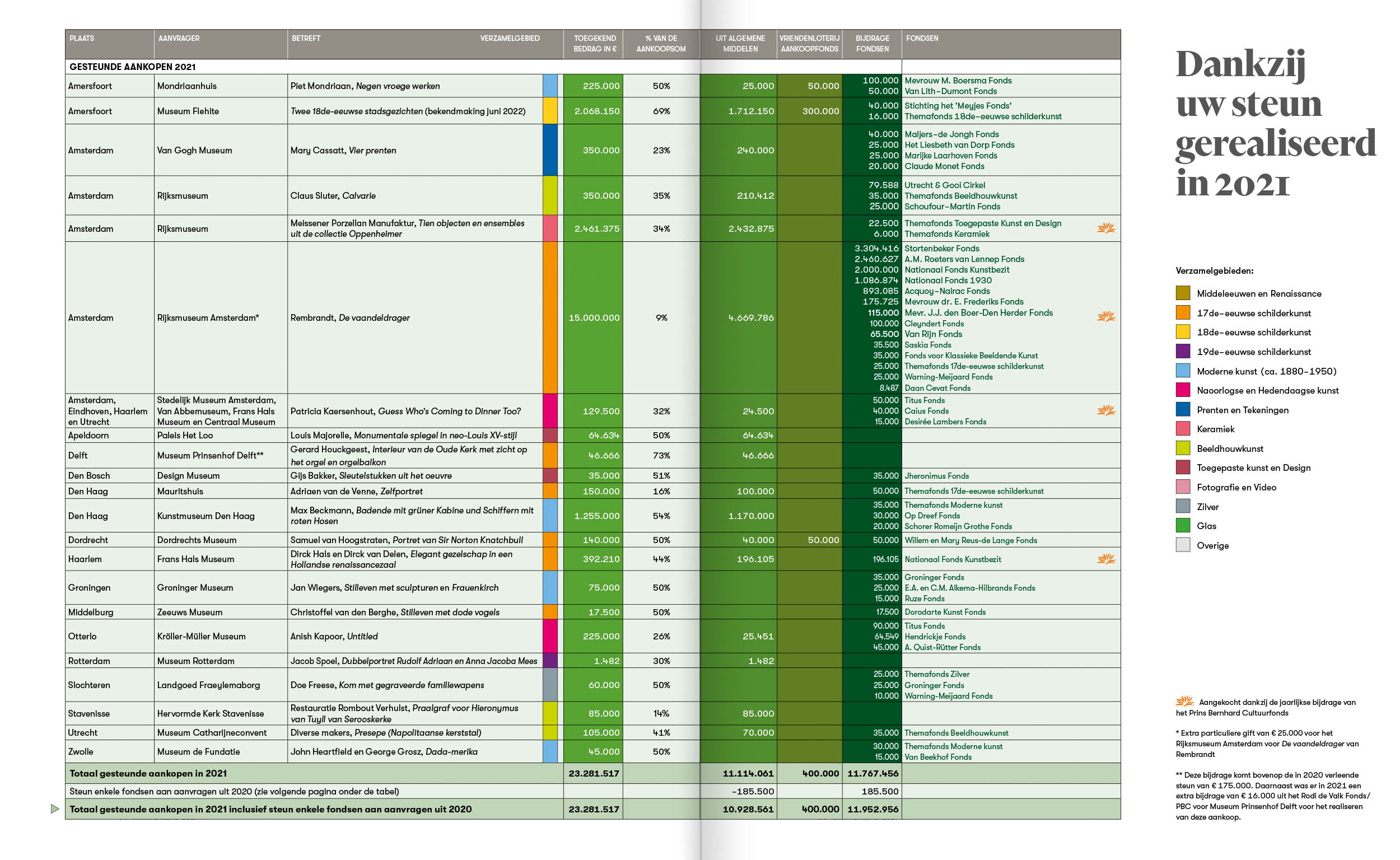The image size is (1400, 860).
Task: Click the orange category bar in Rembrandt row
Action: click(550, 317)
